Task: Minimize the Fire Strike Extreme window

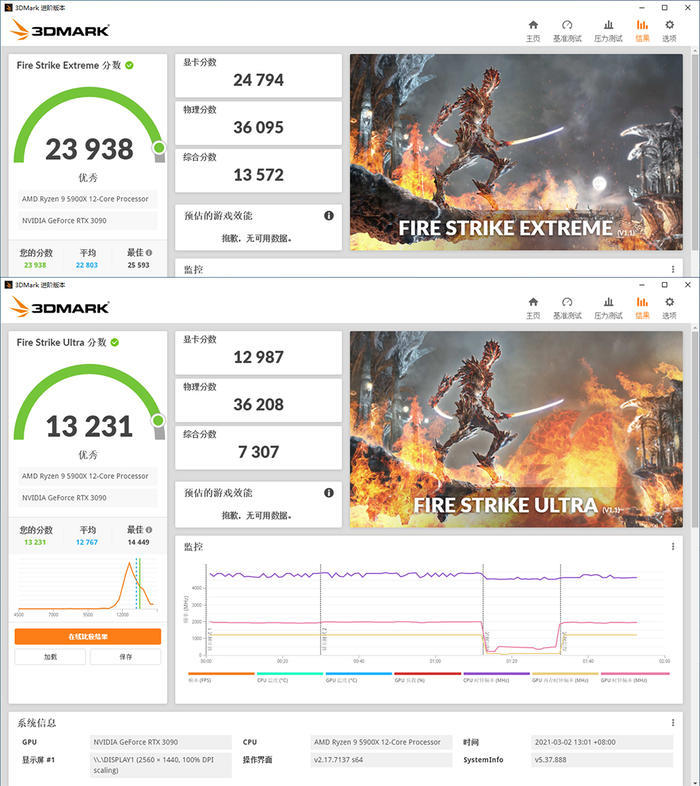Action: click(x=642, y=8)
